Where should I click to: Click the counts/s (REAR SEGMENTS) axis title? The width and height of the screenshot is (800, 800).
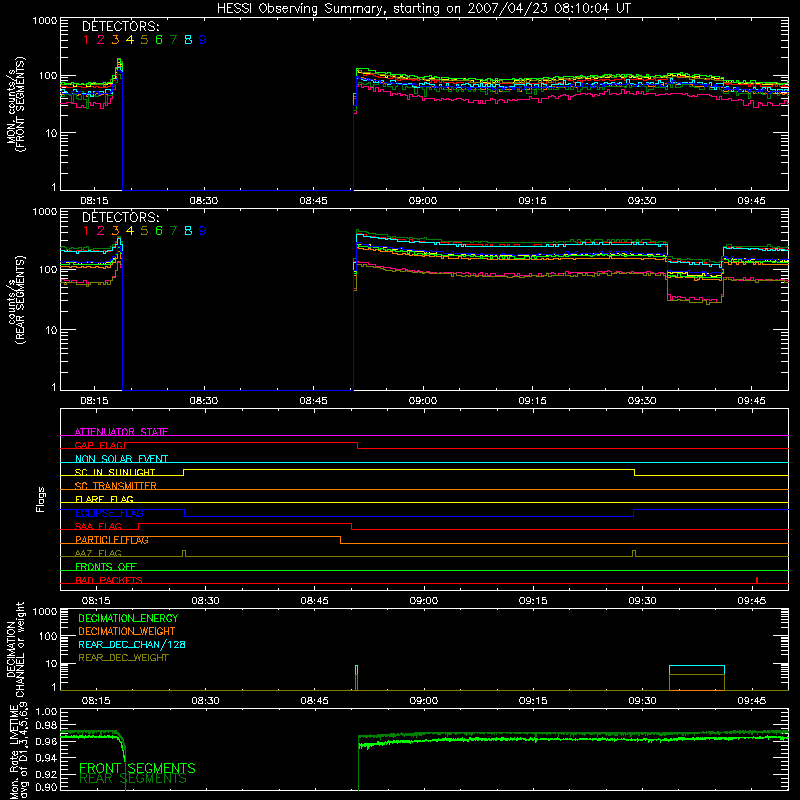pos(16,300)
